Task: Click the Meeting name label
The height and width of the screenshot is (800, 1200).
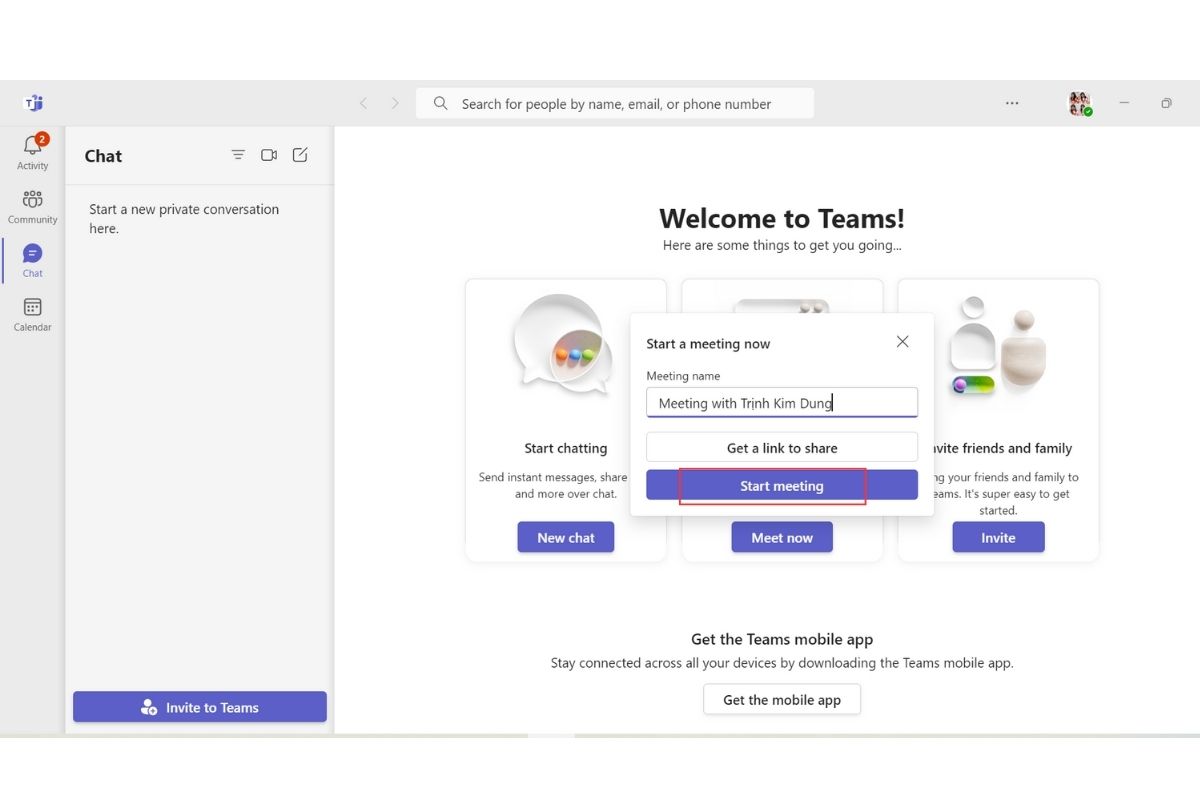Action: pos(683,376)
